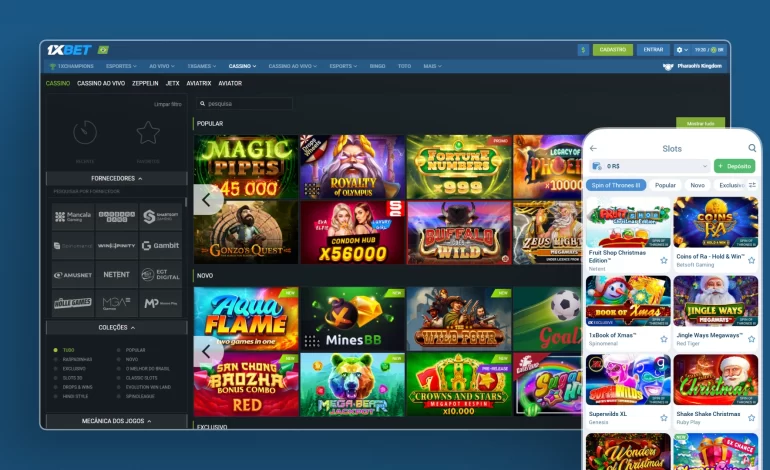Click the previous arrow on the Popular carousel
The height and width of the screenshot is (470, 770).
pyautogui.click(x=207, y=199)
